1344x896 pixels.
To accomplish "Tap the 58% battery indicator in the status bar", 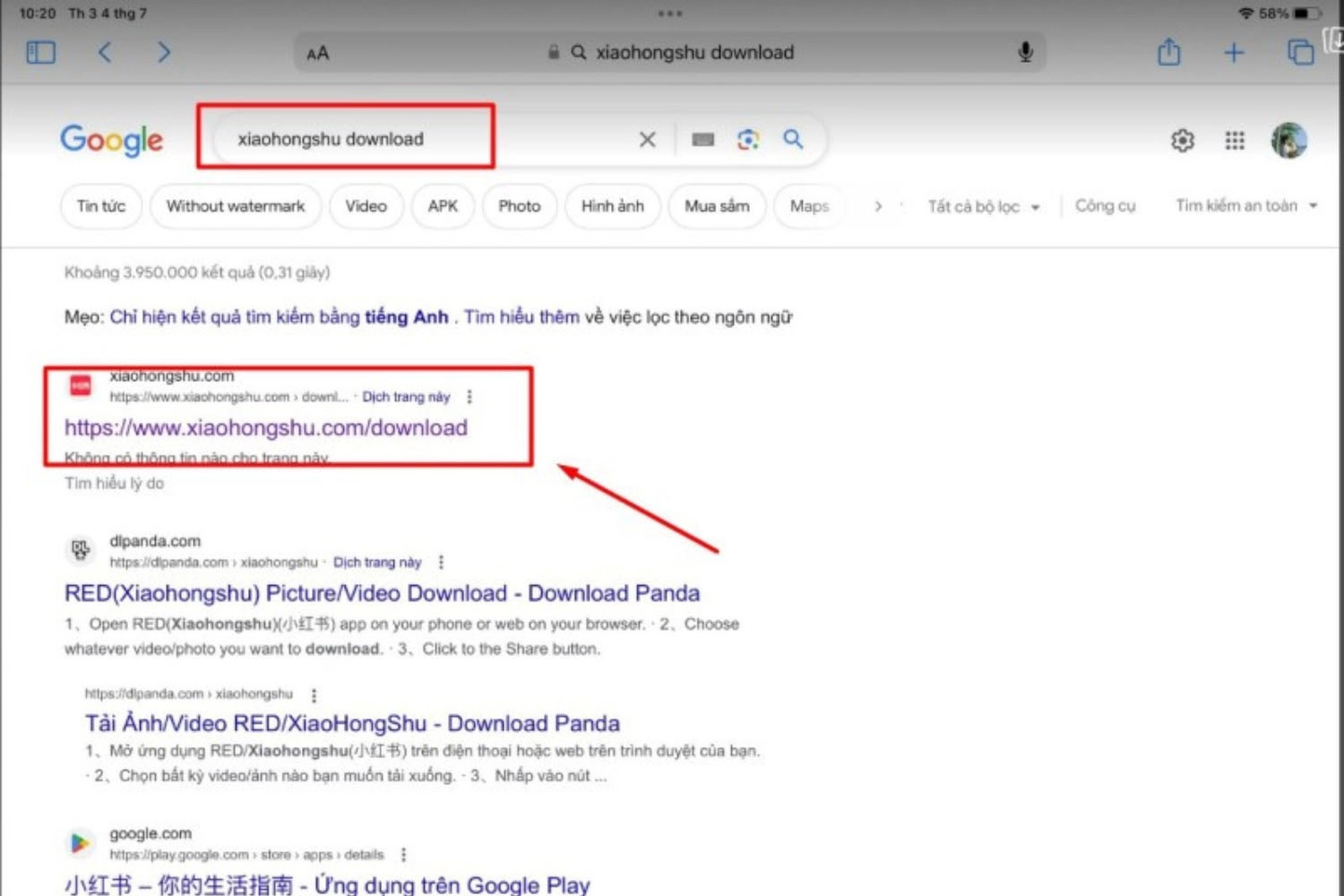I will pyautogui.click(x=1289, y=13).
